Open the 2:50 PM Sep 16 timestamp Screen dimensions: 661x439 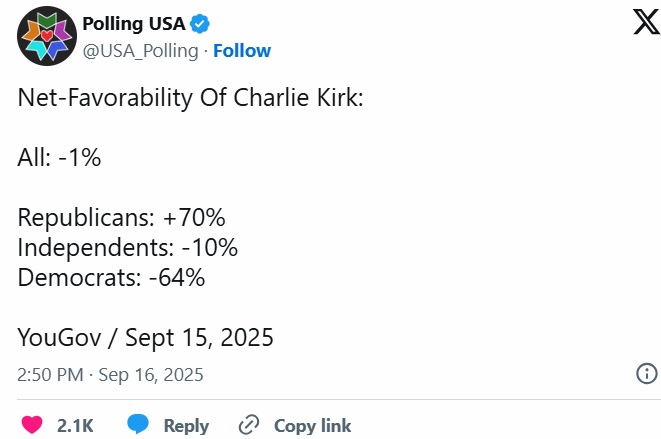(x=111, y=375)
